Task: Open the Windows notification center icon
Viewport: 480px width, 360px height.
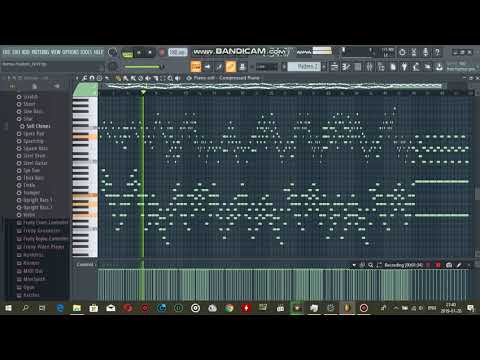Action: coord(471,308)
